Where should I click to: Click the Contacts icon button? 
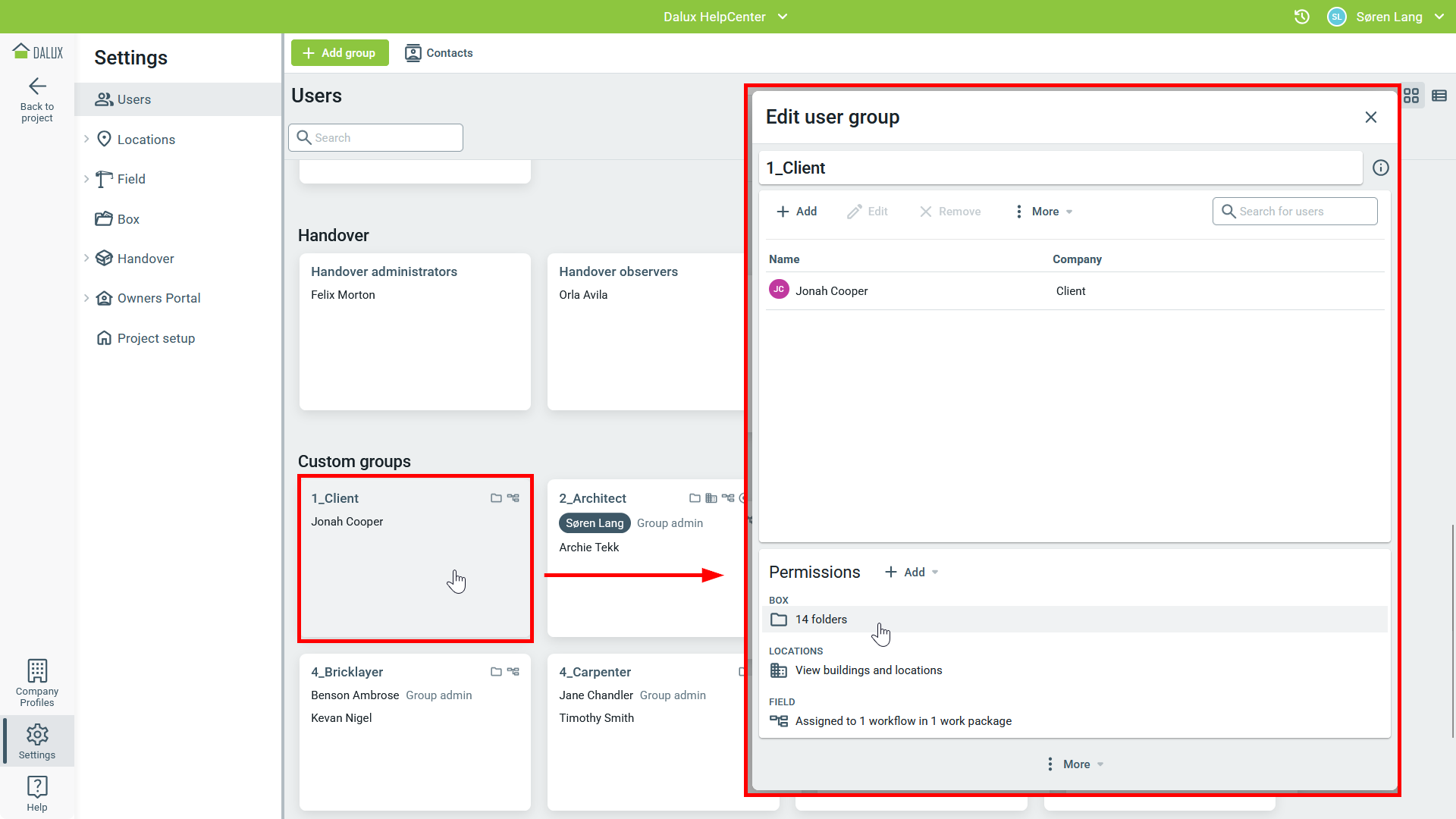pos(438,53)
